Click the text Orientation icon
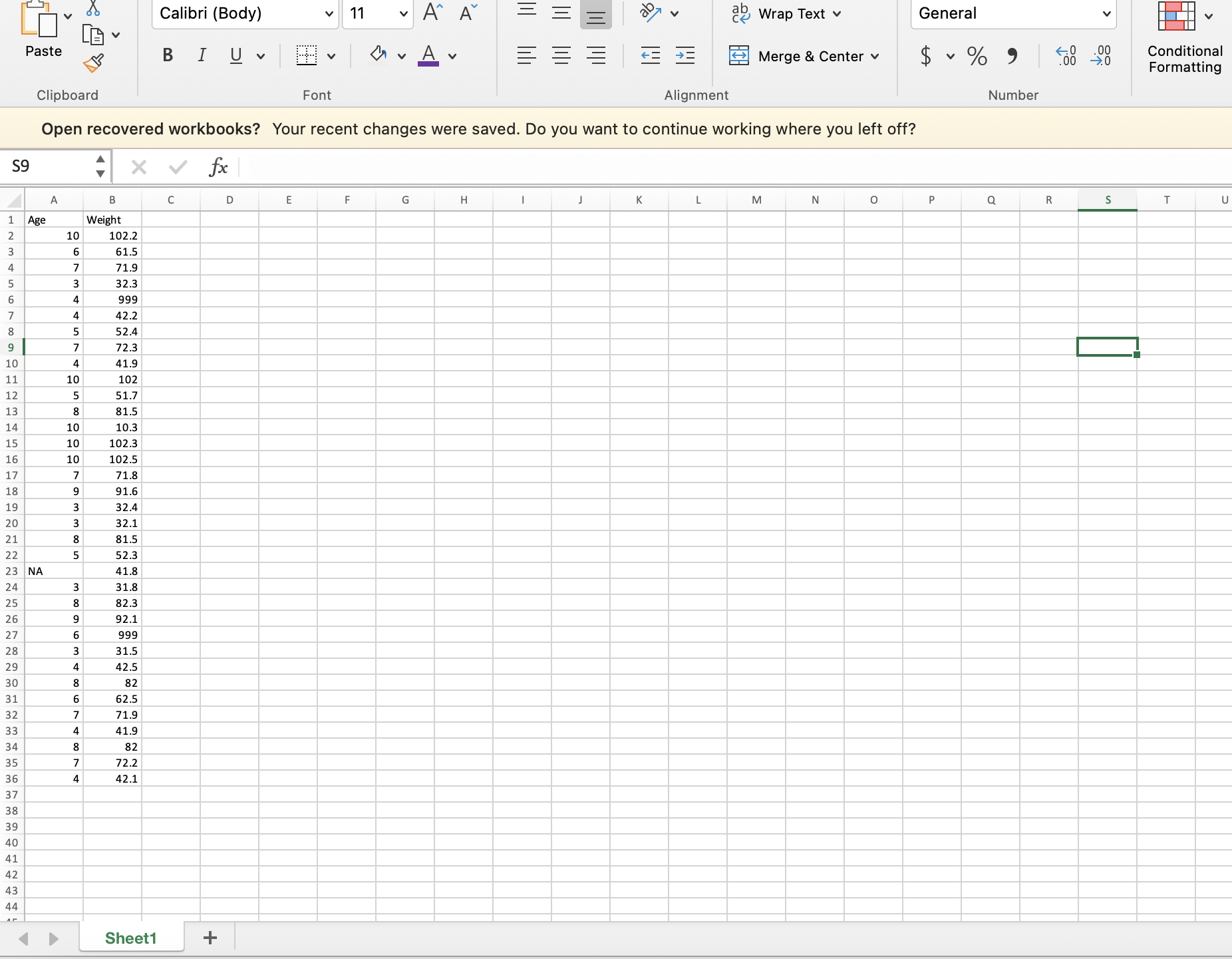 (x=650, y=13)
